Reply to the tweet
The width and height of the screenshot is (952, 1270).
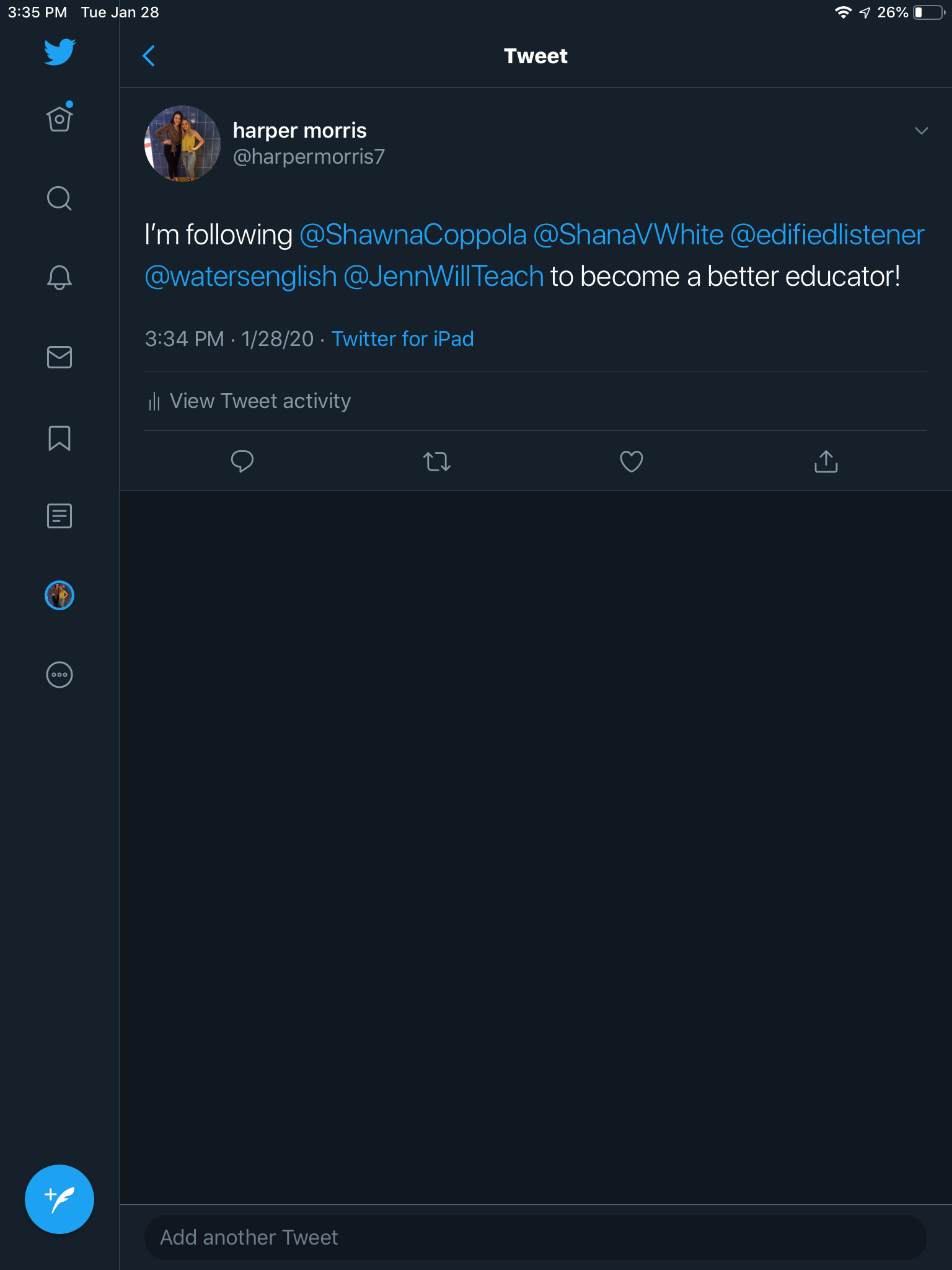click(242, 461)
